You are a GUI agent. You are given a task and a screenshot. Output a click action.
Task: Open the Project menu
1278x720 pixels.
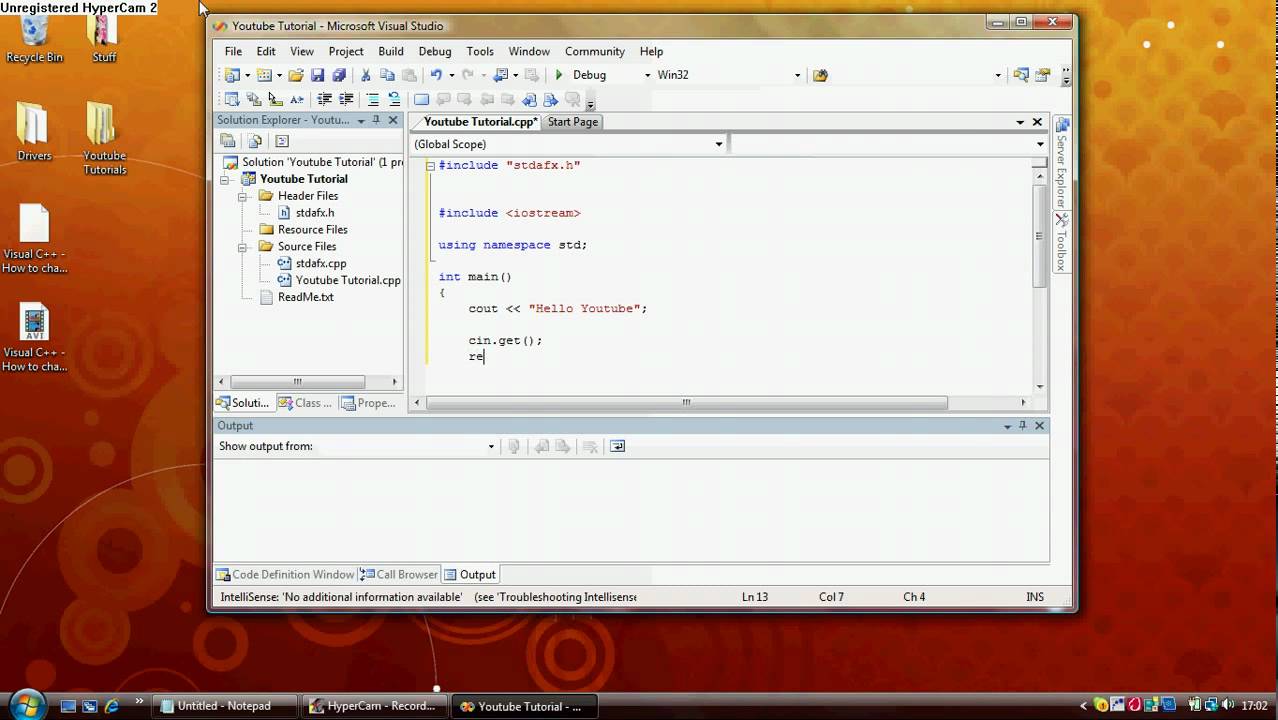tap(346, 51)
